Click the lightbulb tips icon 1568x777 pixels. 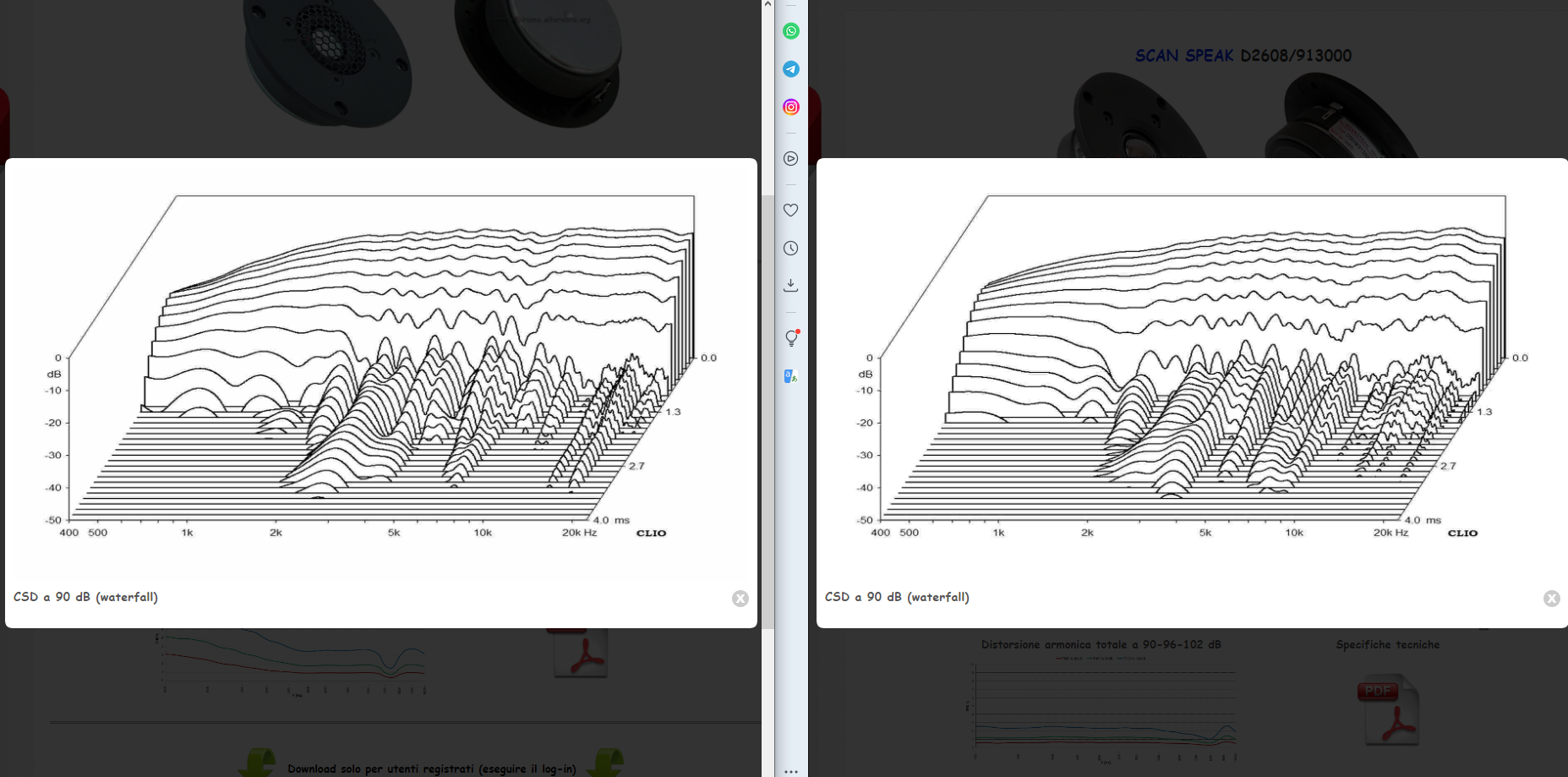(791, 338)
